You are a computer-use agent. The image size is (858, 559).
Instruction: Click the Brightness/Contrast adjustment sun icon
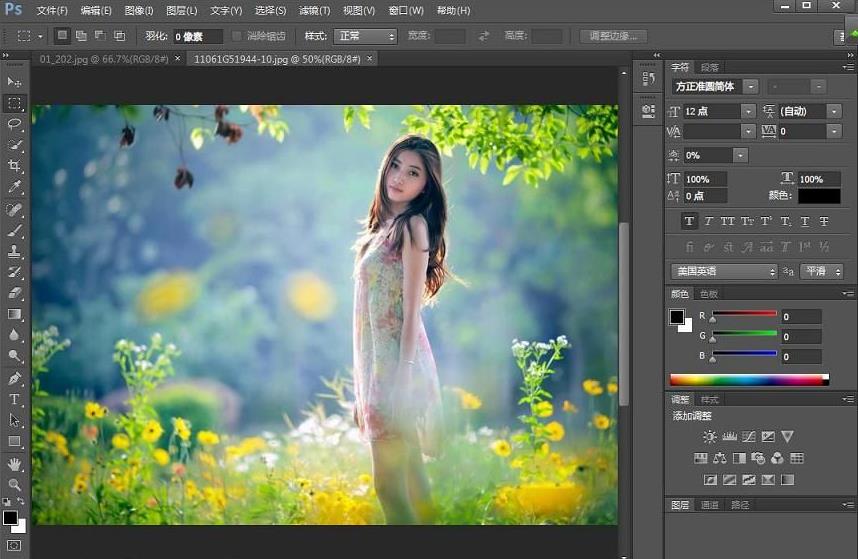(710, 437)
